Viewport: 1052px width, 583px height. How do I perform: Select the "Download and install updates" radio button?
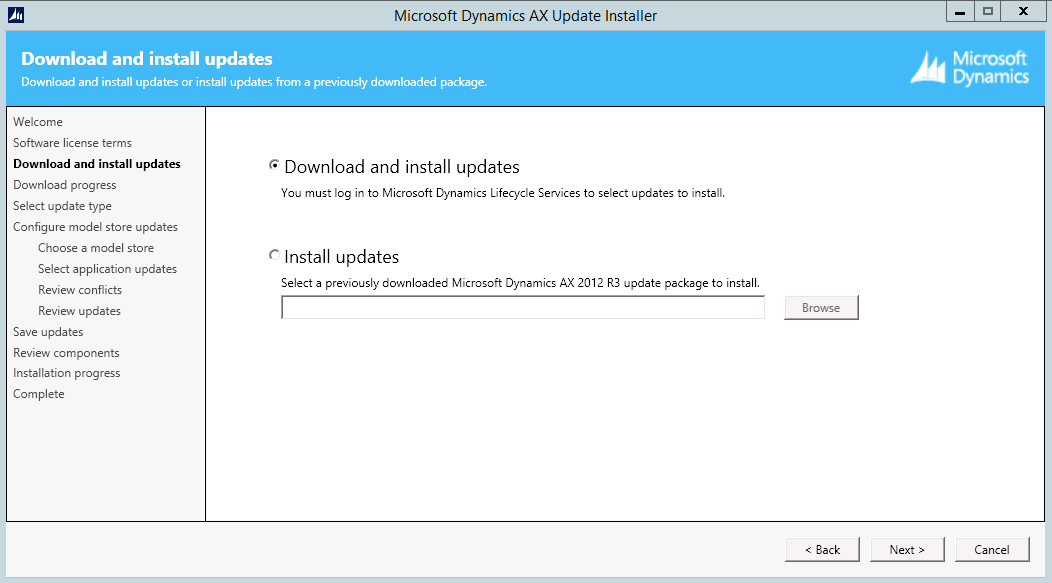pos(274,165)
